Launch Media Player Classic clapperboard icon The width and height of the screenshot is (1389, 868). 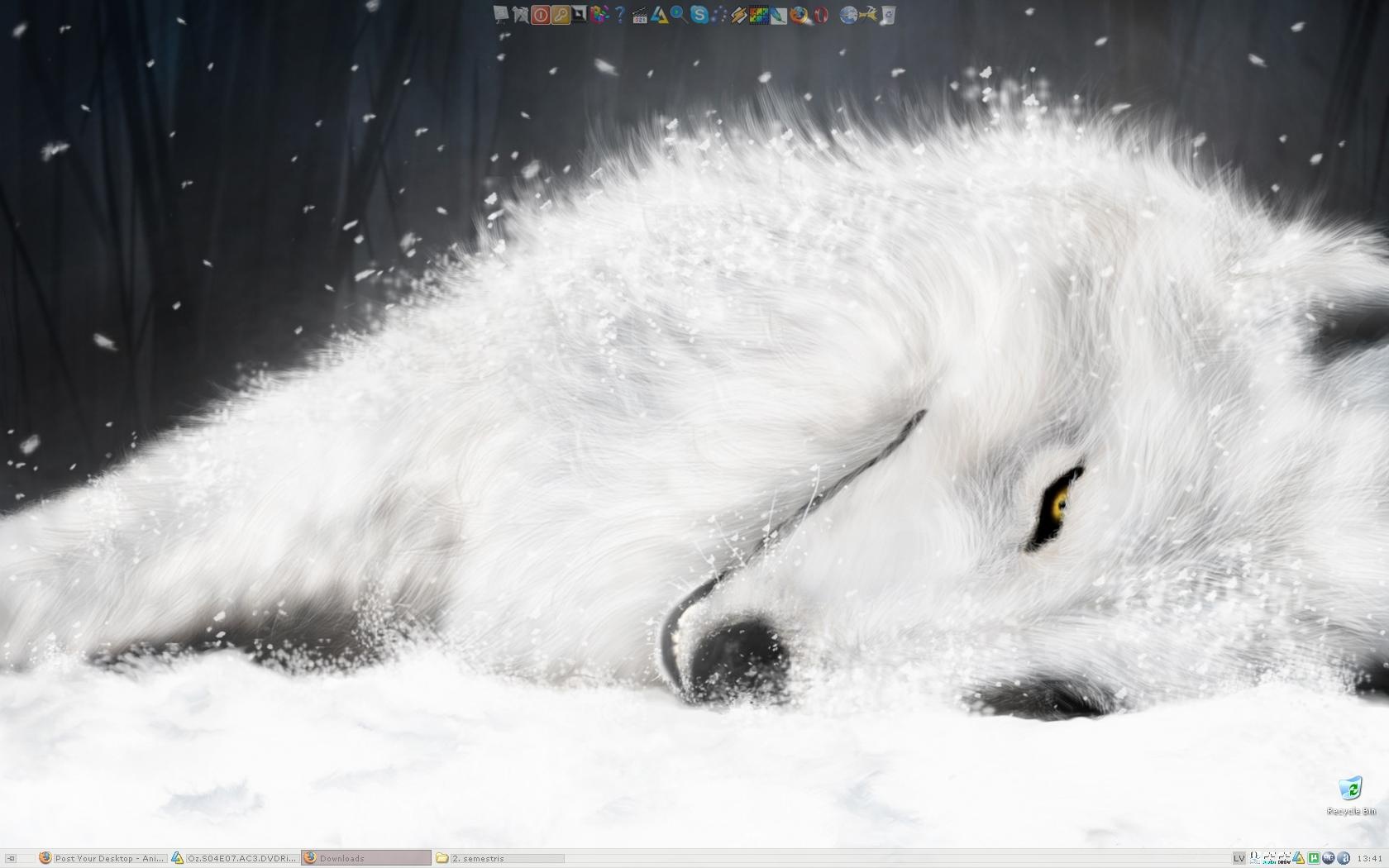click(x=640, y=16)
